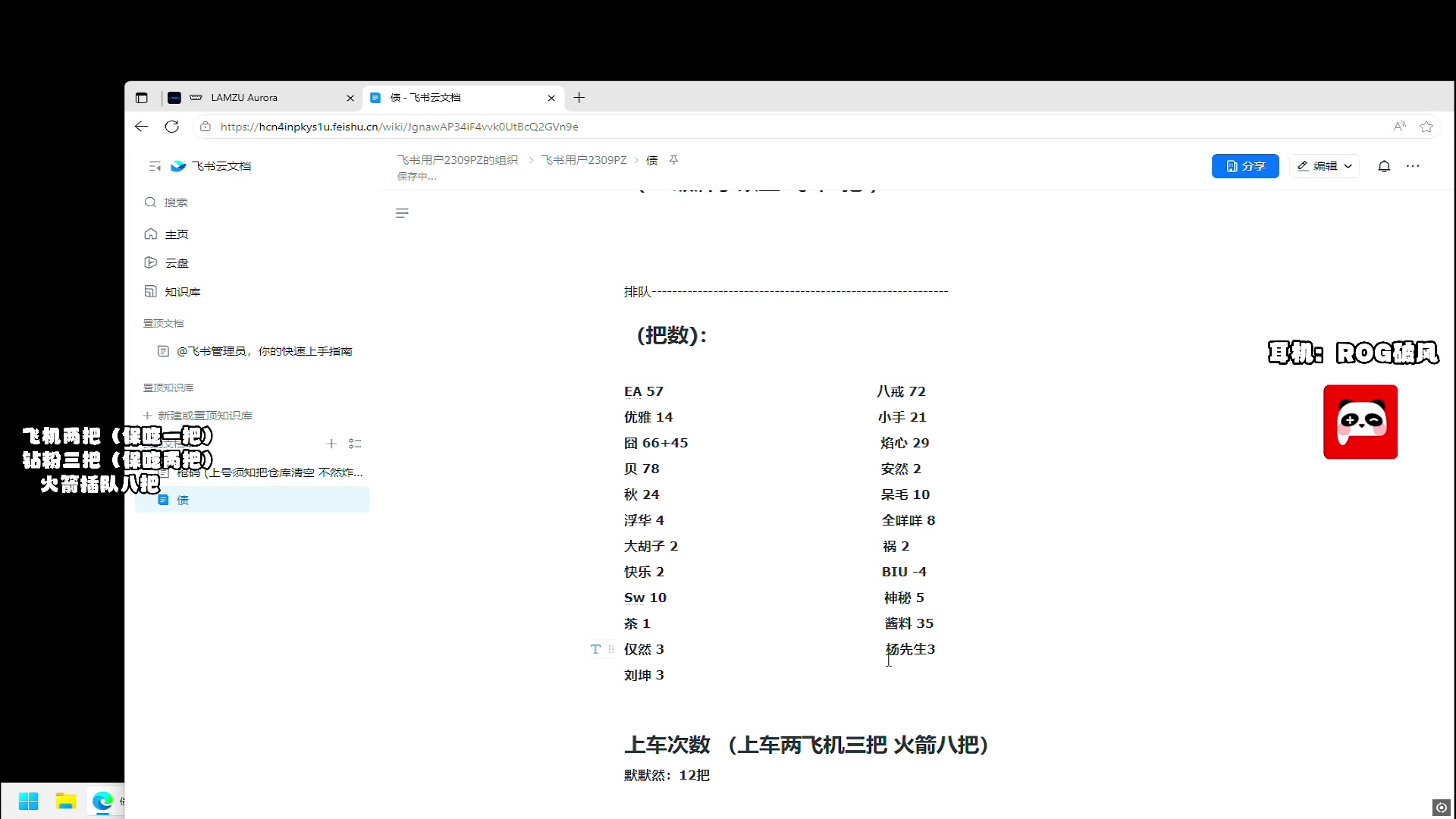Open Microsoft Edge from taskbar

(102, 801)
